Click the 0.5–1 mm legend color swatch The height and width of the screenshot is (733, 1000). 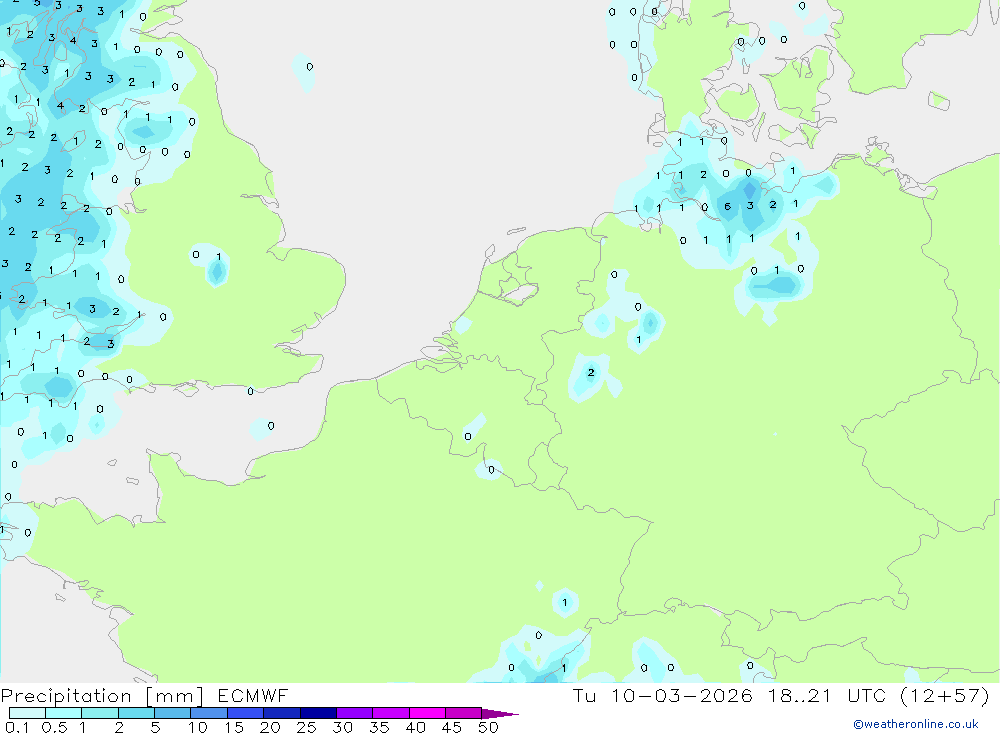(64, 713)
